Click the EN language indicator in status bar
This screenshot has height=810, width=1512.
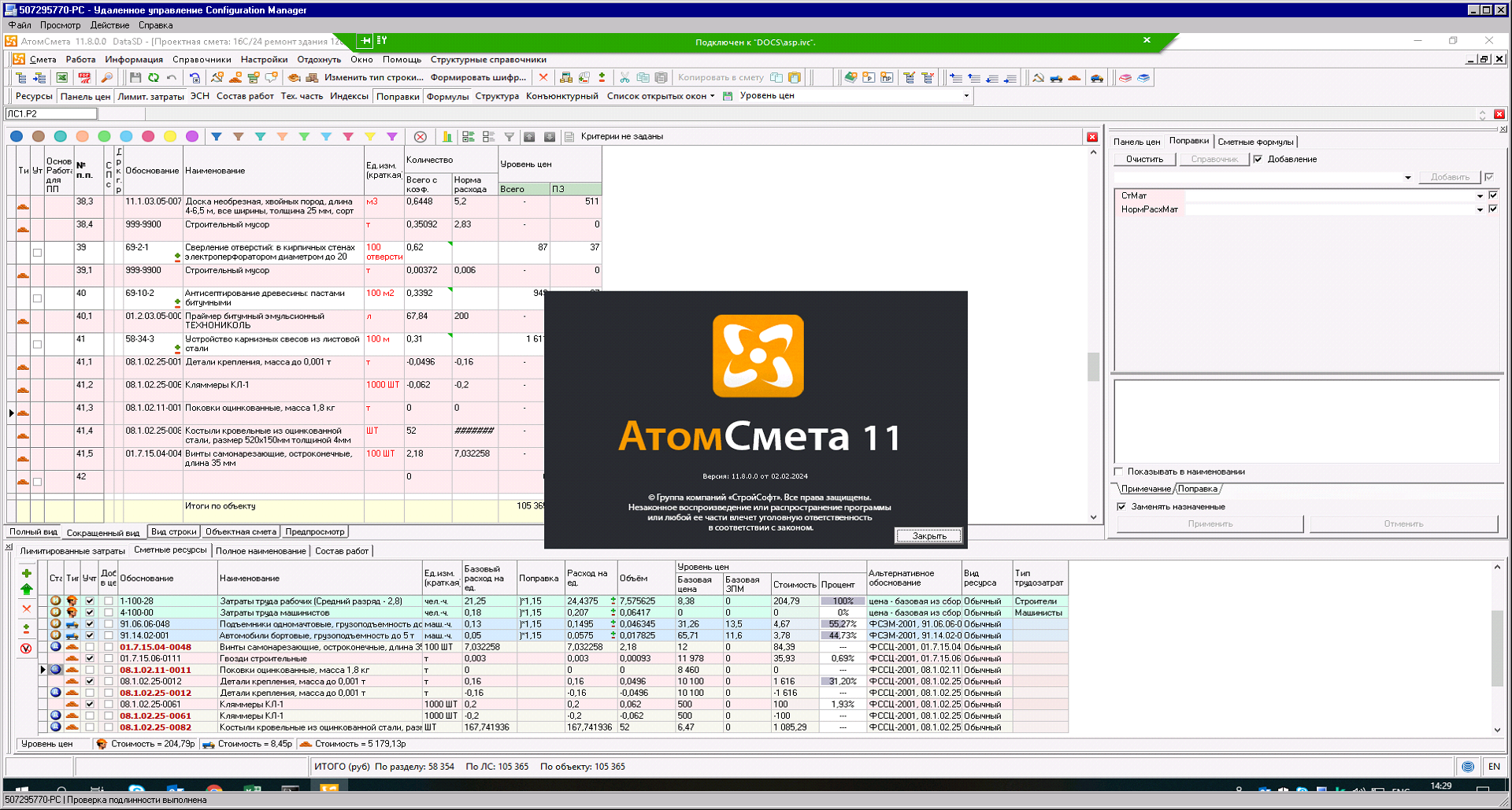tap(1494, 767)
